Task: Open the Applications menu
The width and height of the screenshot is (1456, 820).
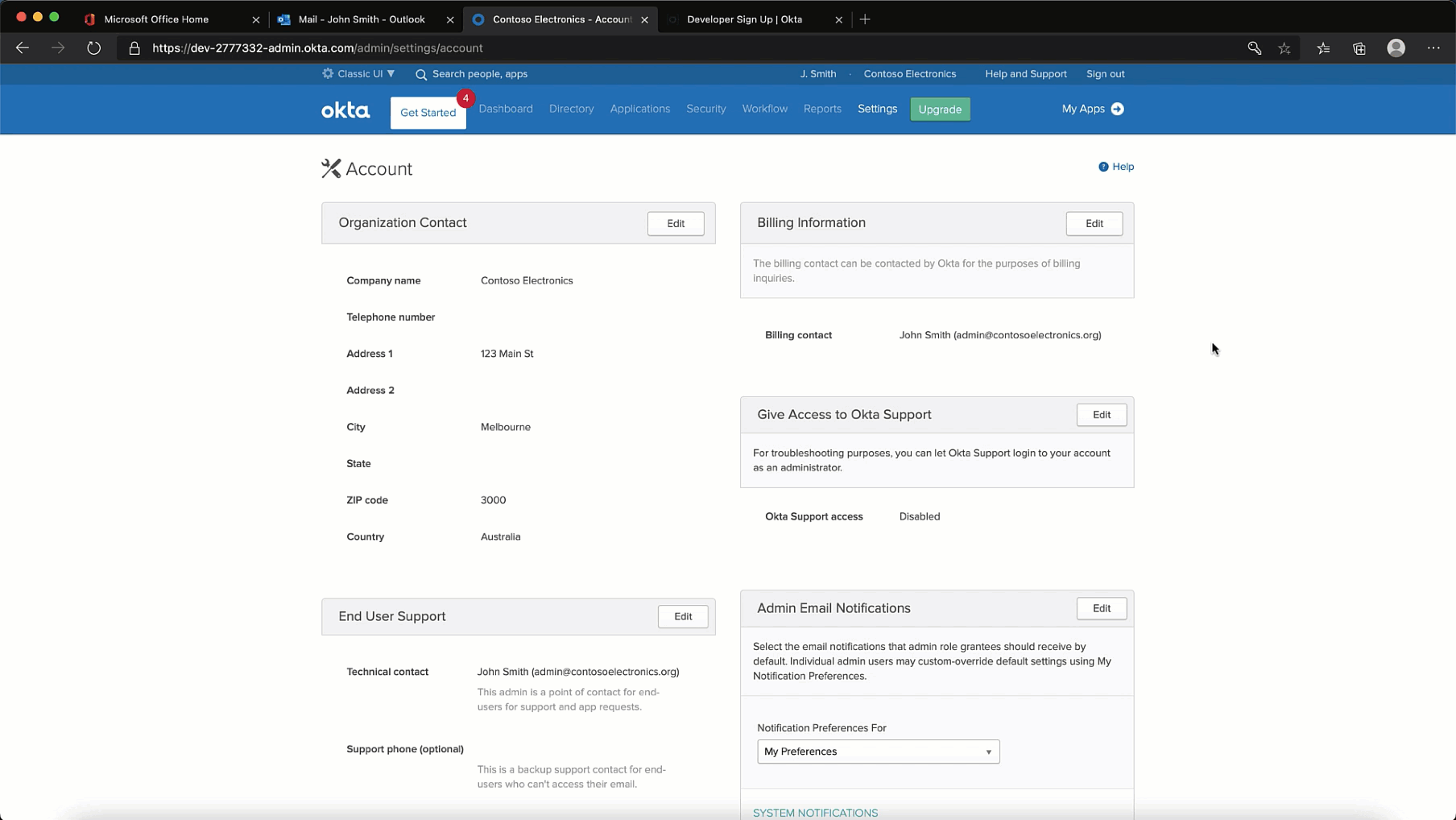Action: pyautogui.click(x=640, y=109)
